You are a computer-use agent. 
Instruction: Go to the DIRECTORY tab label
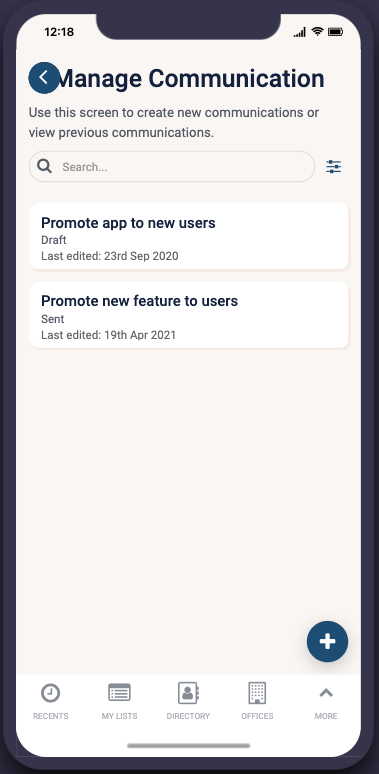[188, 716]
